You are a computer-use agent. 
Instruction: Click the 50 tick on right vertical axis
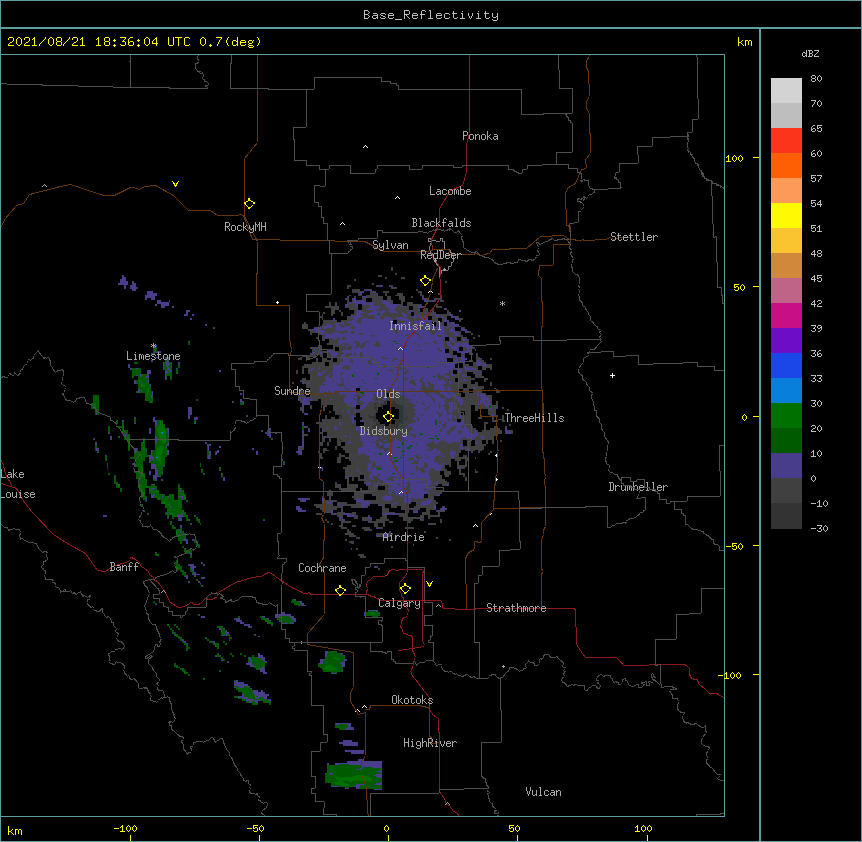click(x=739, y=287)
